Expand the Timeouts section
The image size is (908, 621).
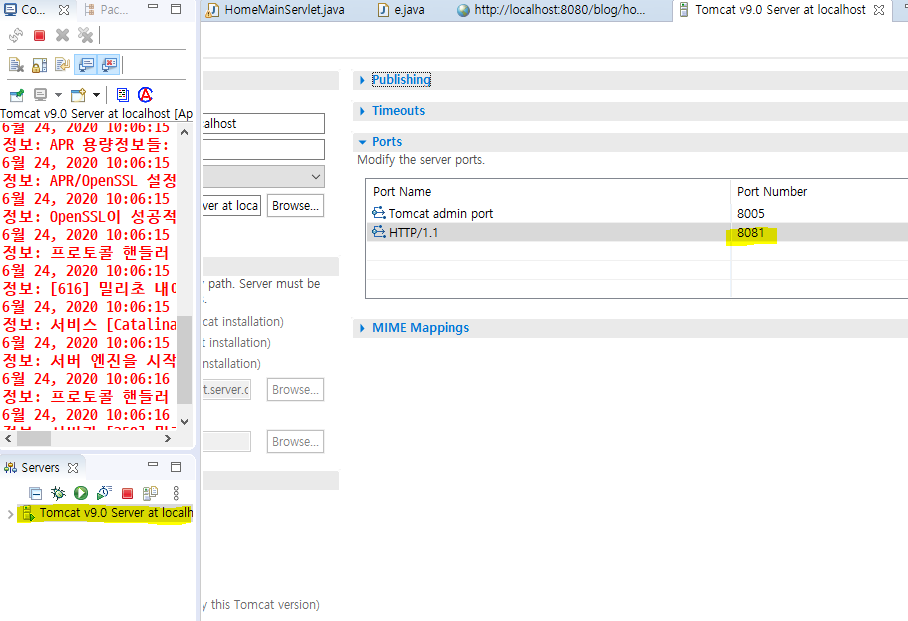pyautogui.click(x=363, y=111)
